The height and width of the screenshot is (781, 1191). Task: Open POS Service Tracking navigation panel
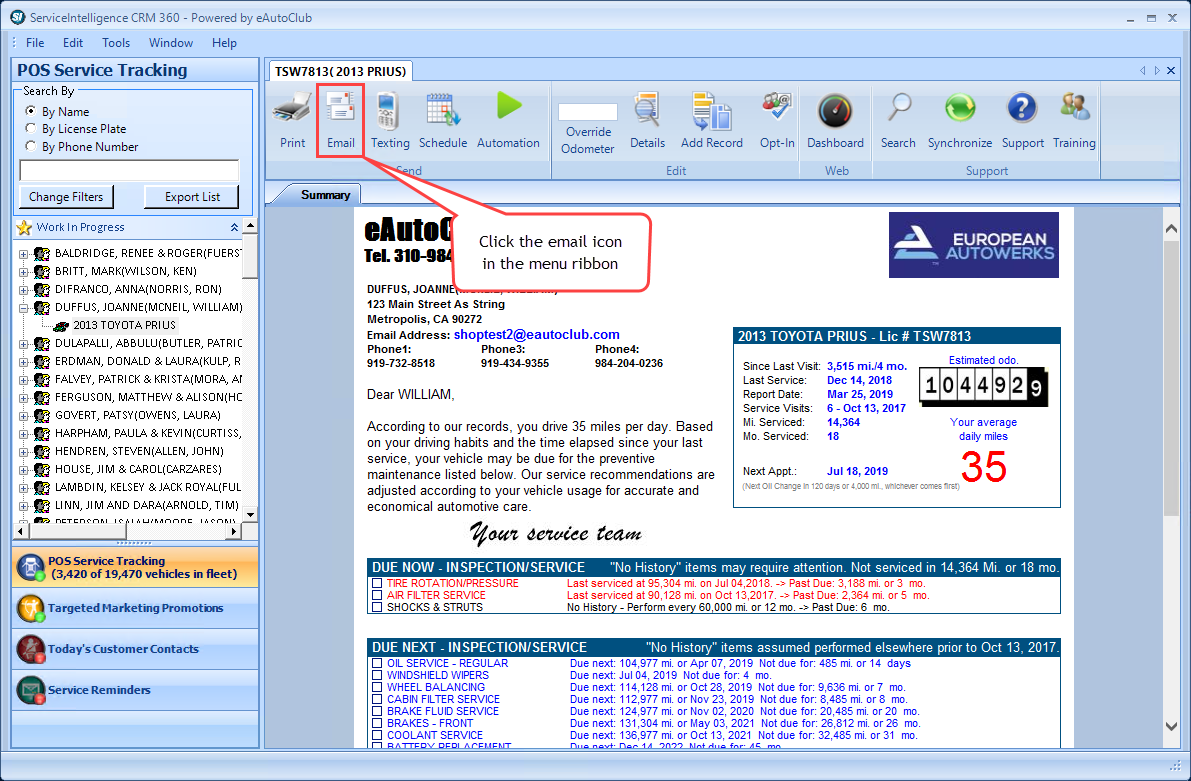(135, 568)
